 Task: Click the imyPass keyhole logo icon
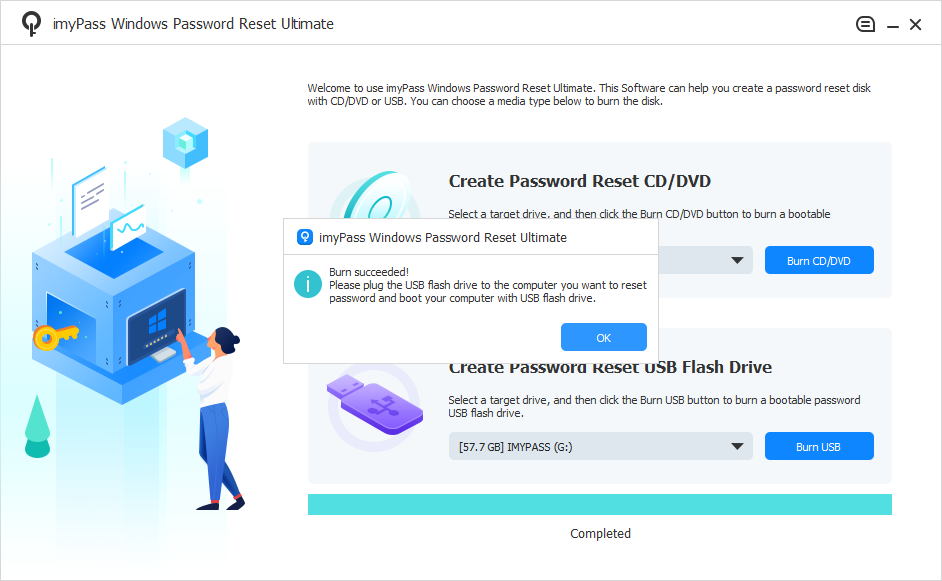click(31, 24)
